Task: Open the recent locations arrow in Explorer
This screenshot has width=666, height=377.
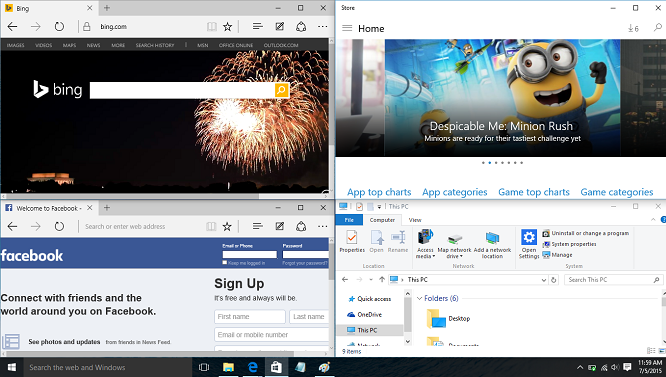Action: pos(371,280)
